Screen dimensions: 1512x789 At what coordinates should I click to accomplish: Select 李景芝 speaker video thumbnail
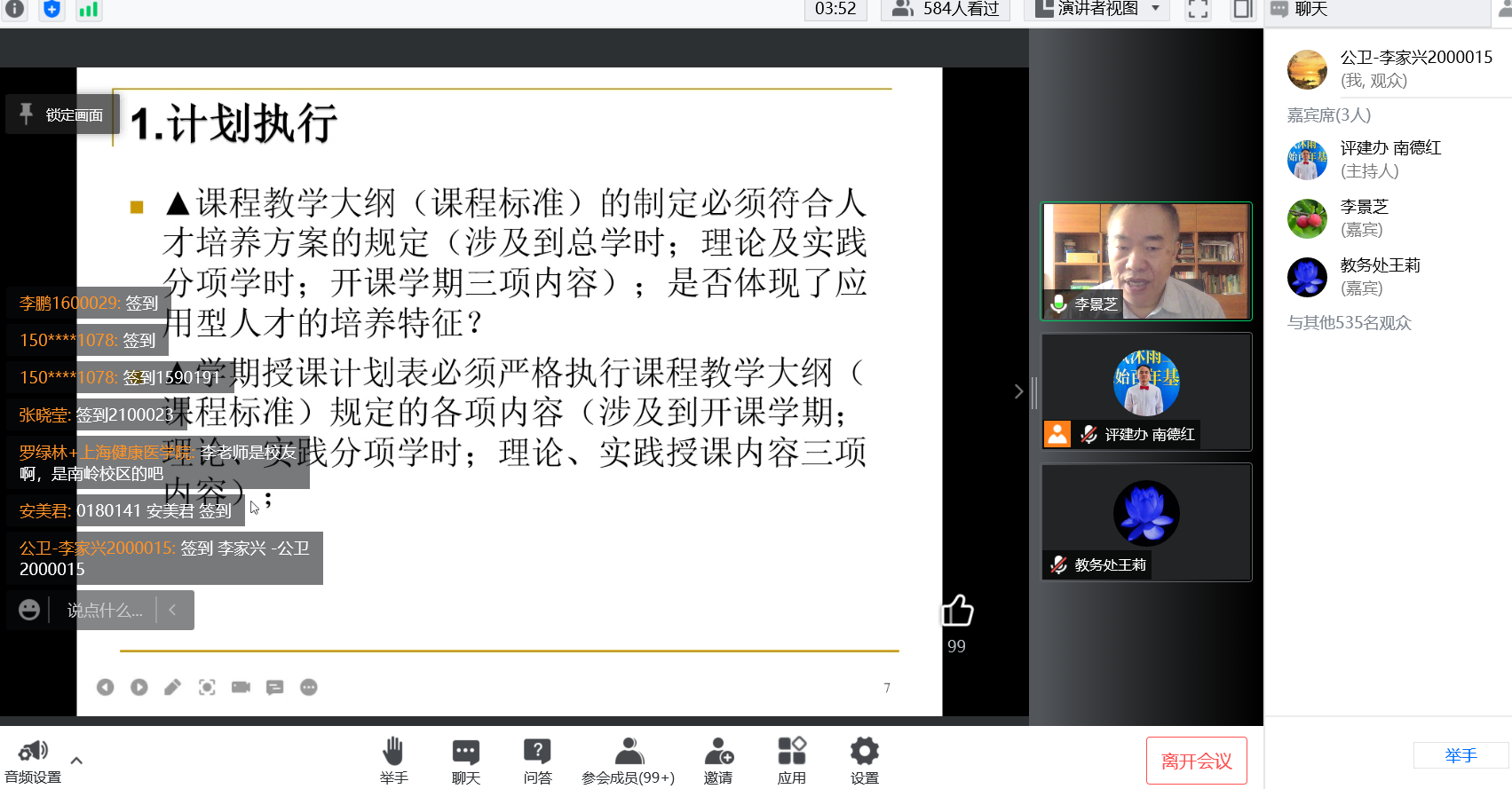coord(1146,261)
